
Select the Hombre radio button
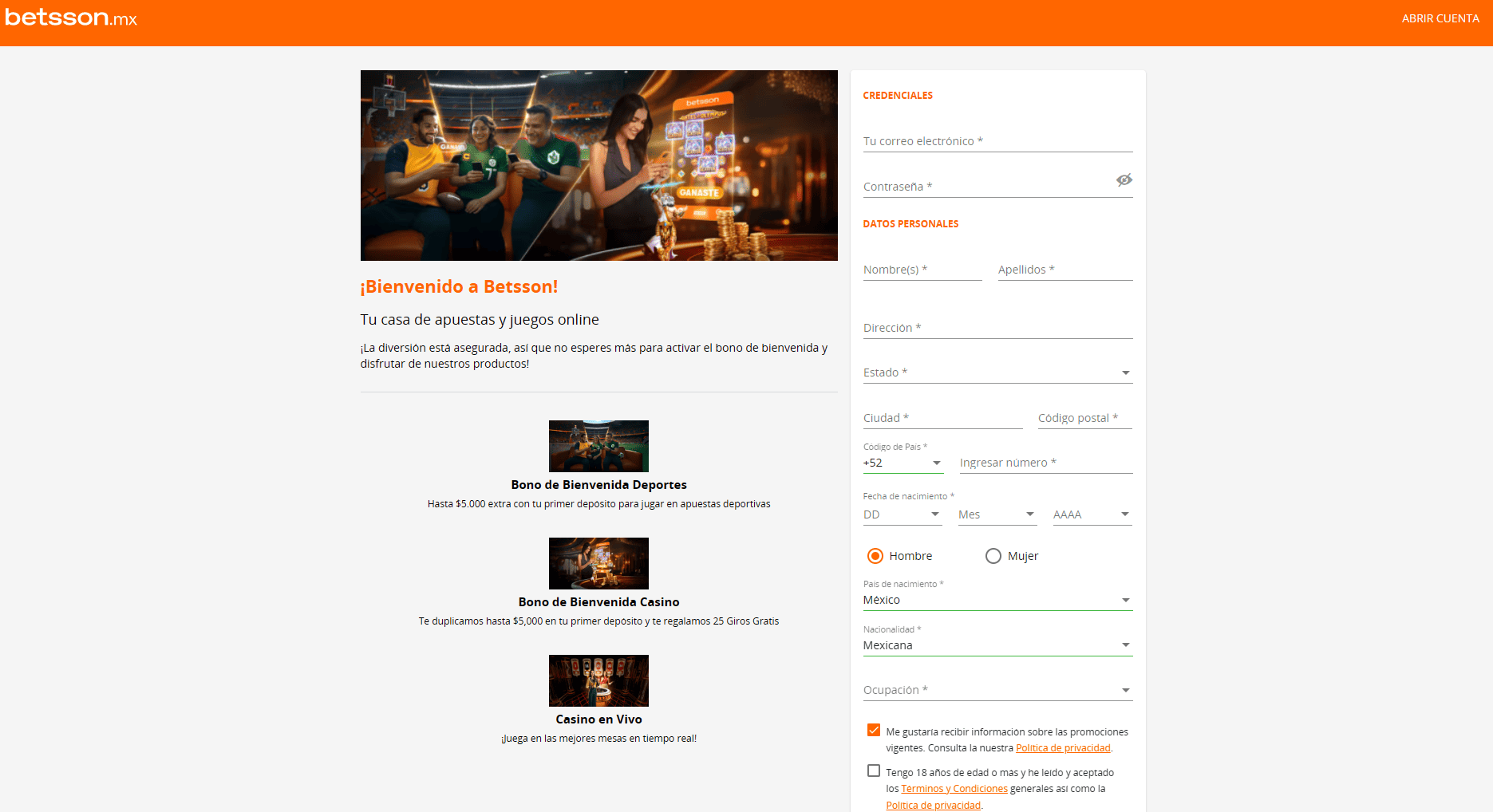tap(875, 556)
